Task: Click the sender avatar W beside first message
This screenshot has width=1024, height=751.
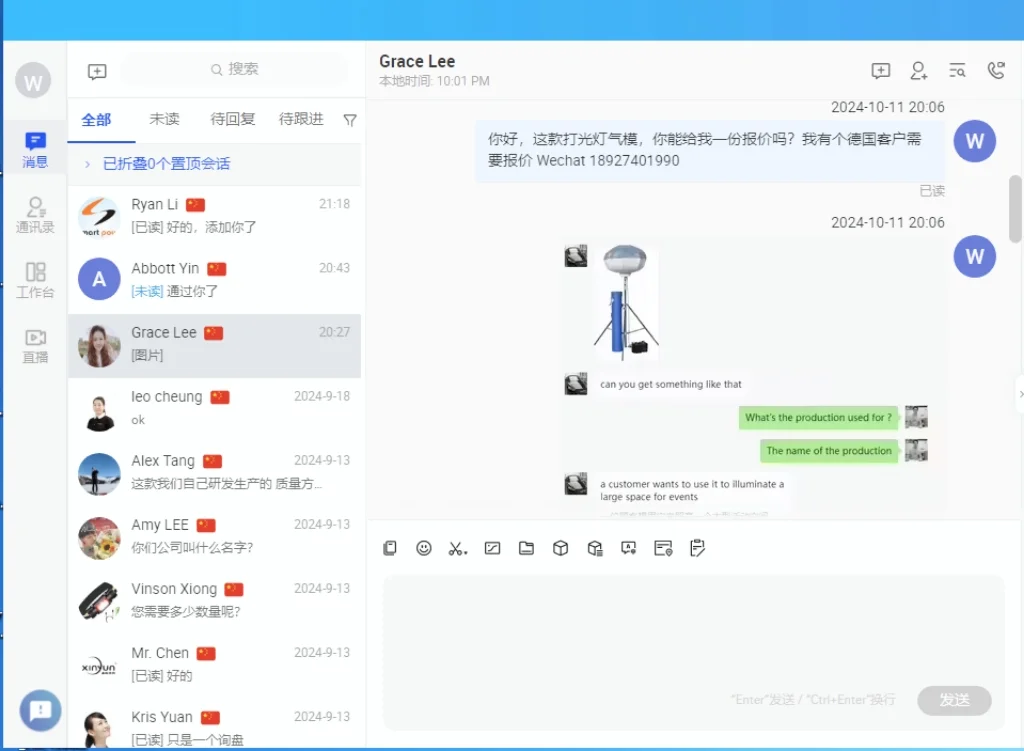Action: coord(974,140)
